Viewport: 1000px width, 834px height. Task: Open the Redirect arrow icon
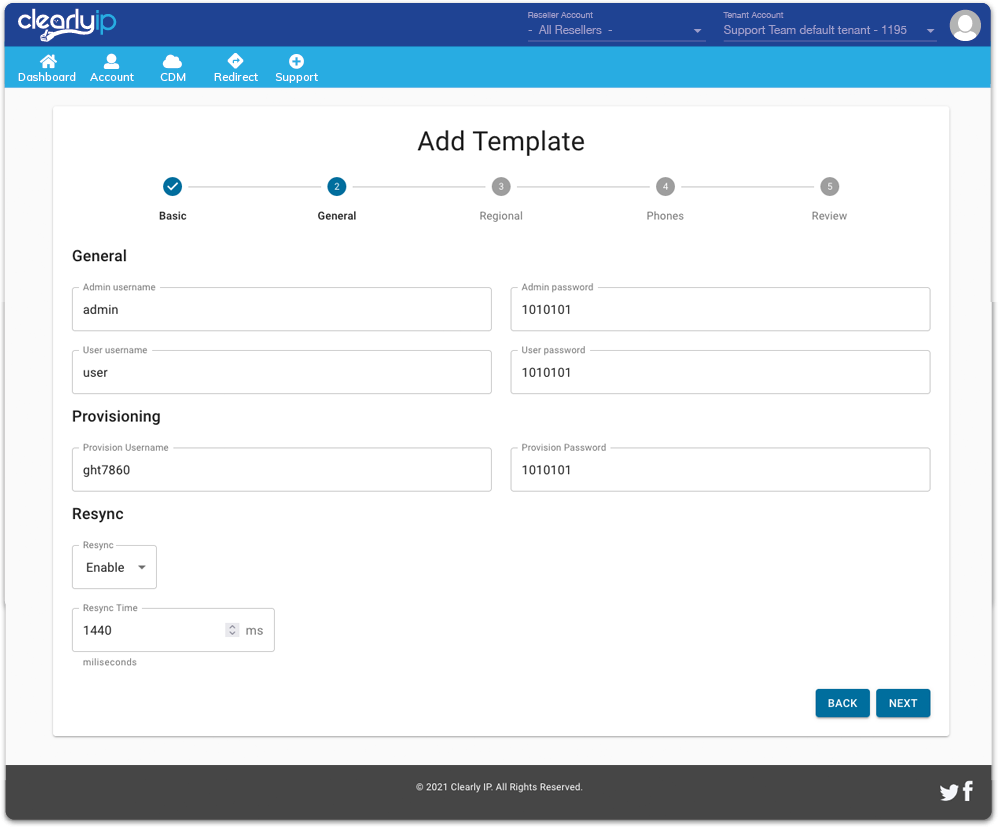click(x=236, y=62)
